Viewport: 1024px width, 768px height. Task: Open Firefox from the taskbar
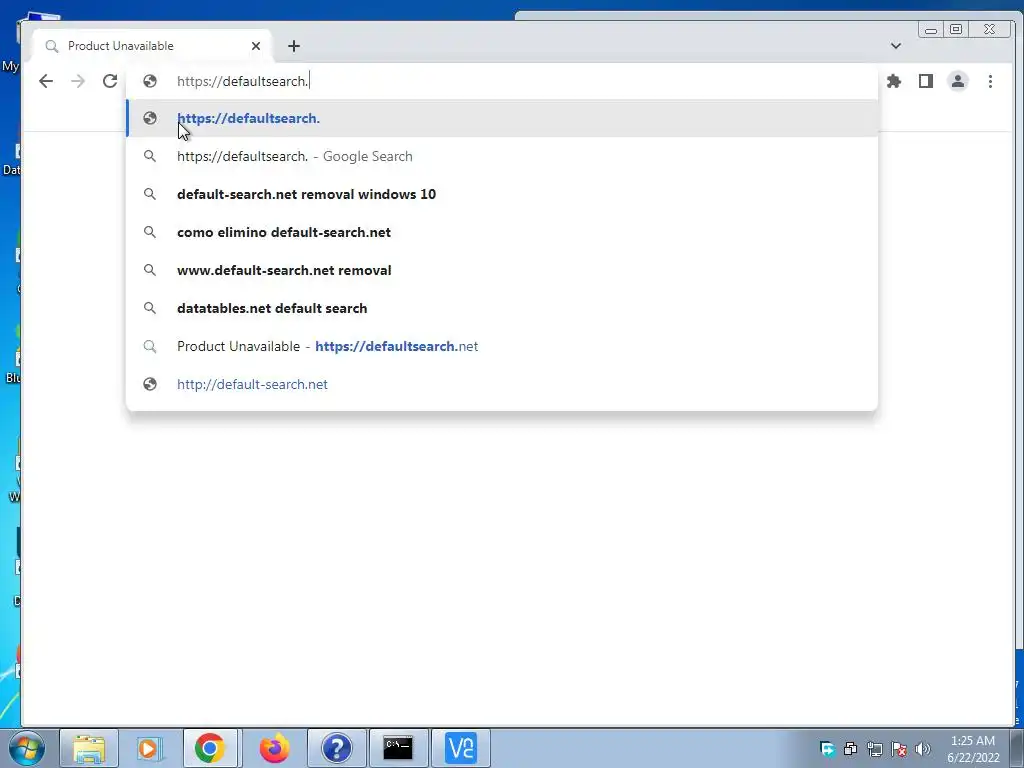[274, 748]
